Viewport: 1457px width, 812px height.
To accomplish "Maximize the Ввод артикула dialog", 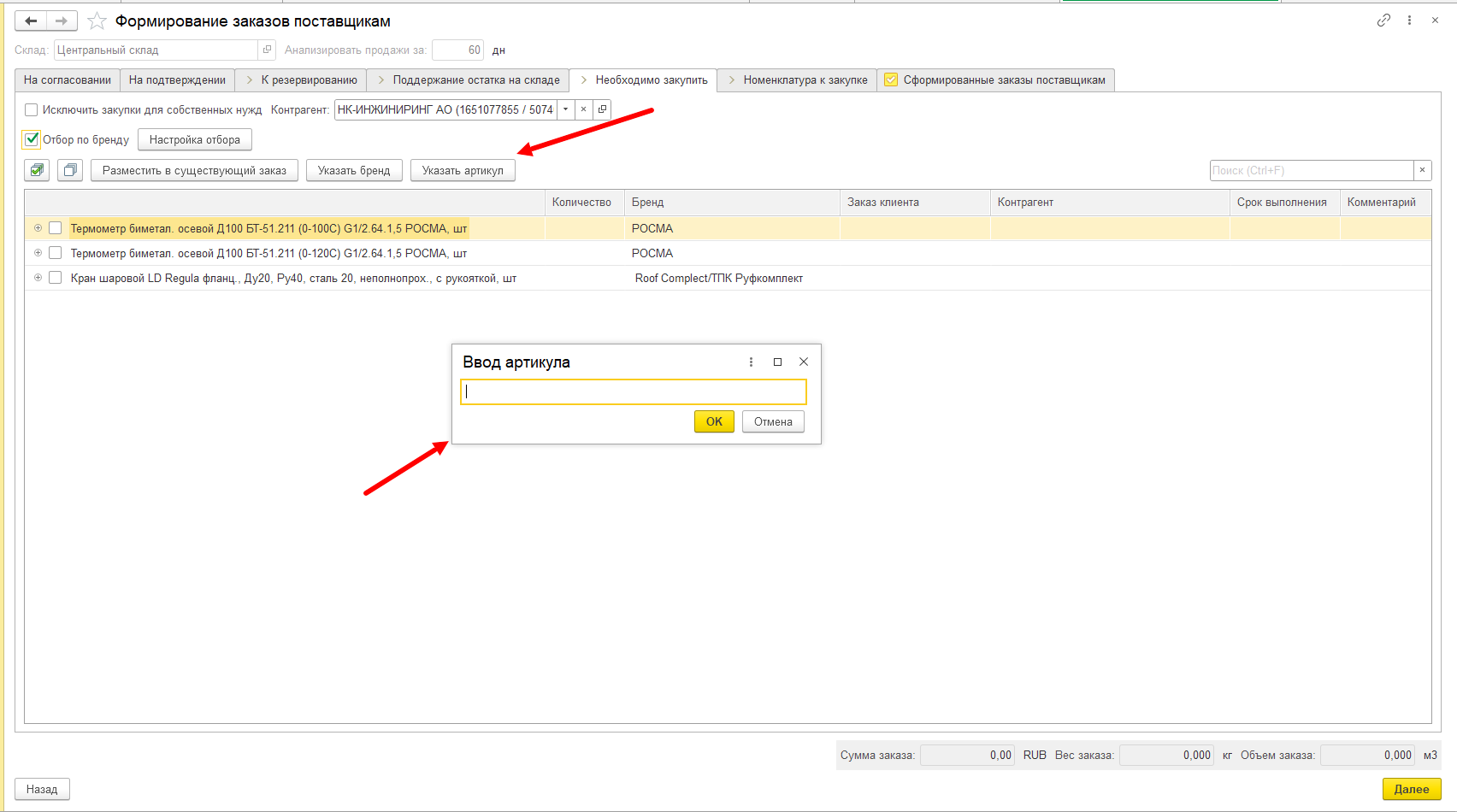I will pos(777,362).
